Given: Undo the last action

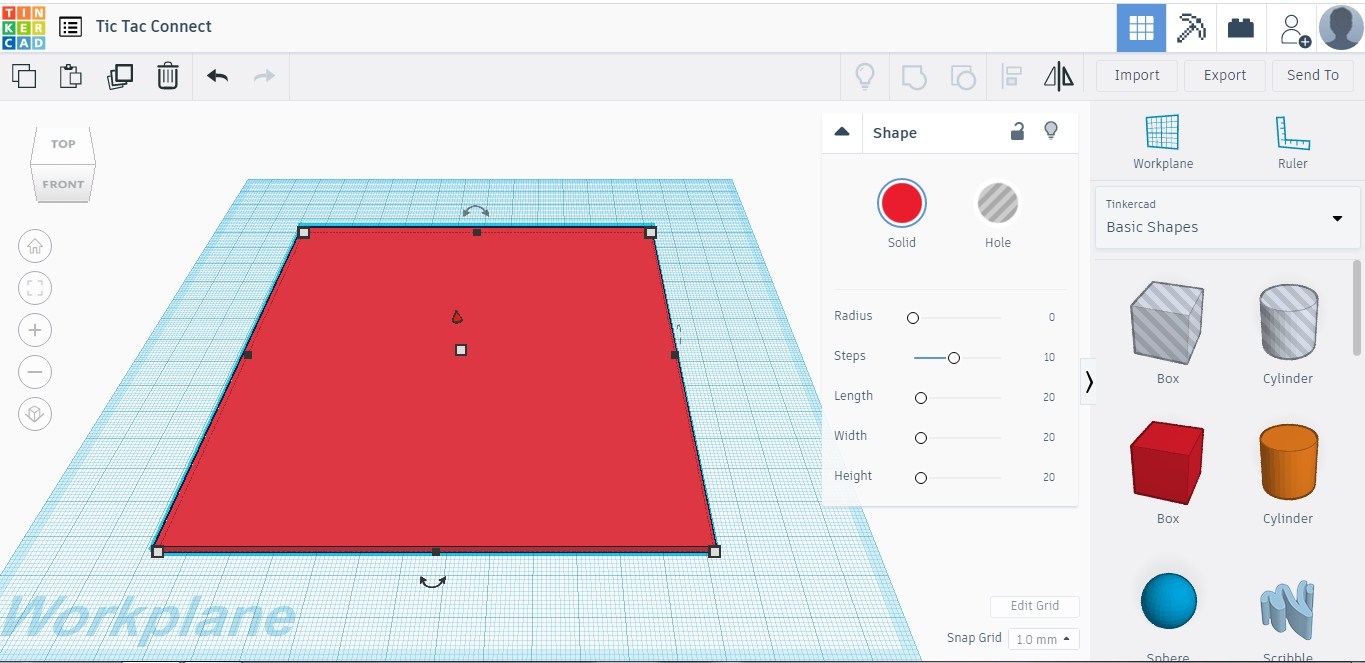Looking at the screenshot, I should click(217, 76).
